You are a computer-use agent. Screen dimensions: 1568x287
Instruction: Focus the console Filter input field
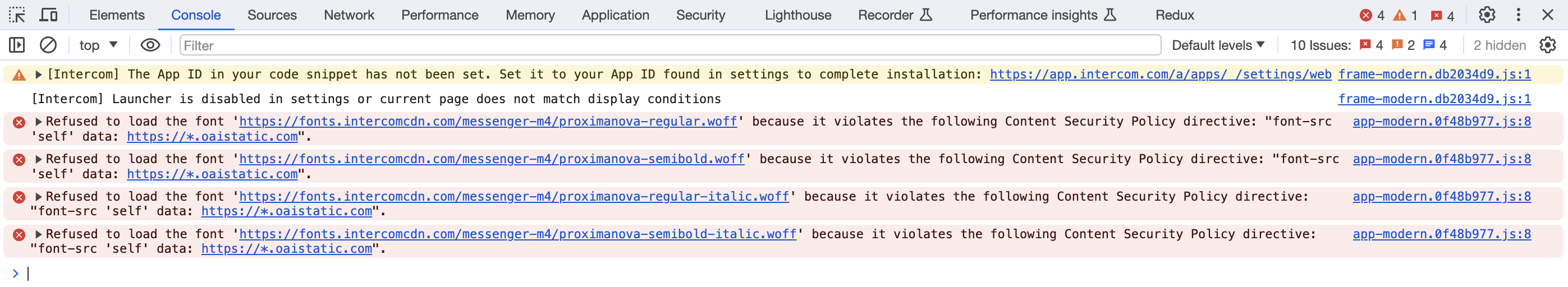coord(671,45)
